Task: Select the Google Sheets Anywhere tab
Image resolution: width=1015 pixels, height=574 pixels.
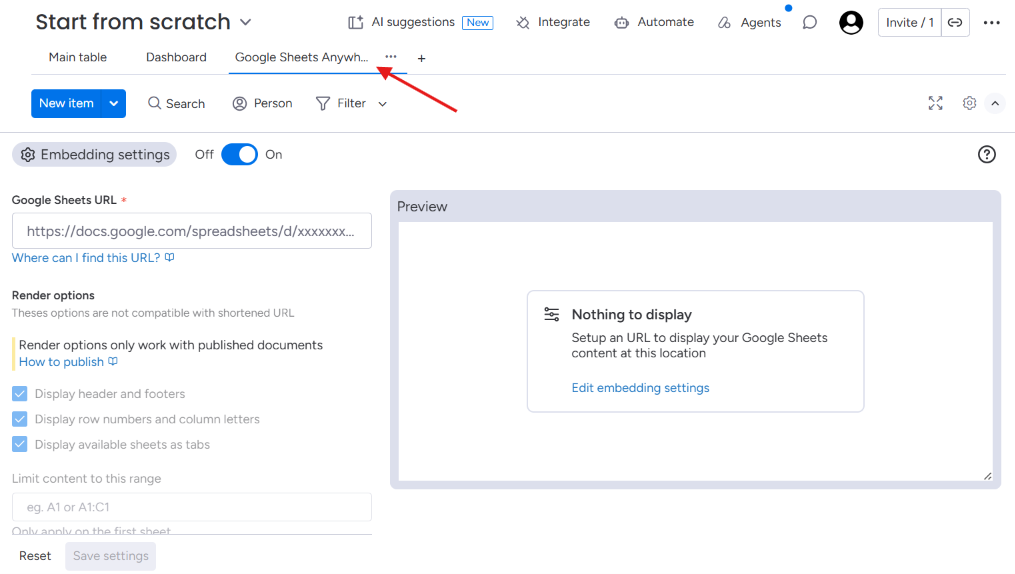Action: pyautogui.click(x=301, y=57)
